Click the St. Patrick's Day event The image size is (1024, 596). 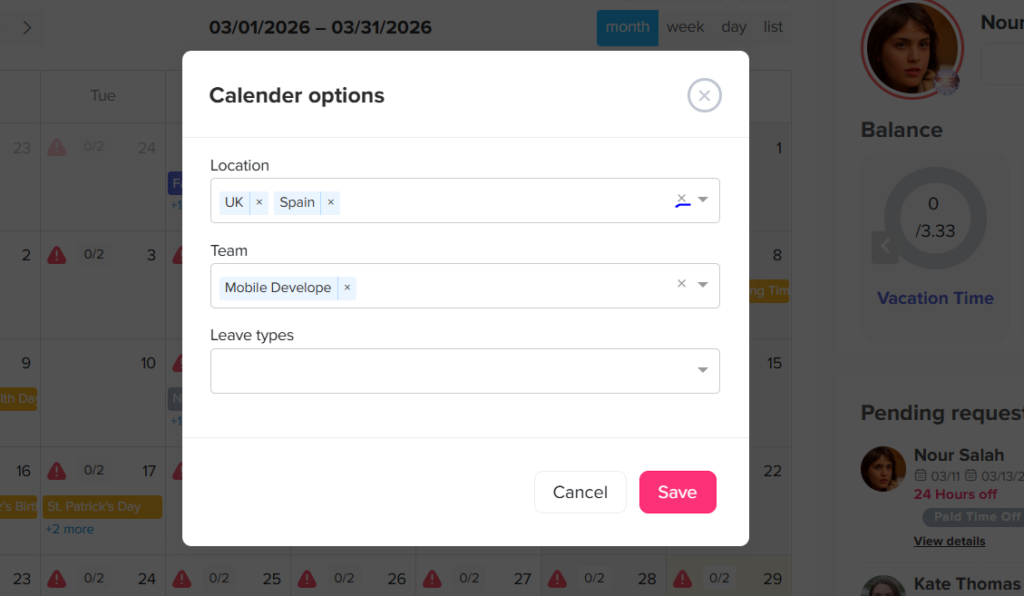pyautogui.click(x=102, y=506)
